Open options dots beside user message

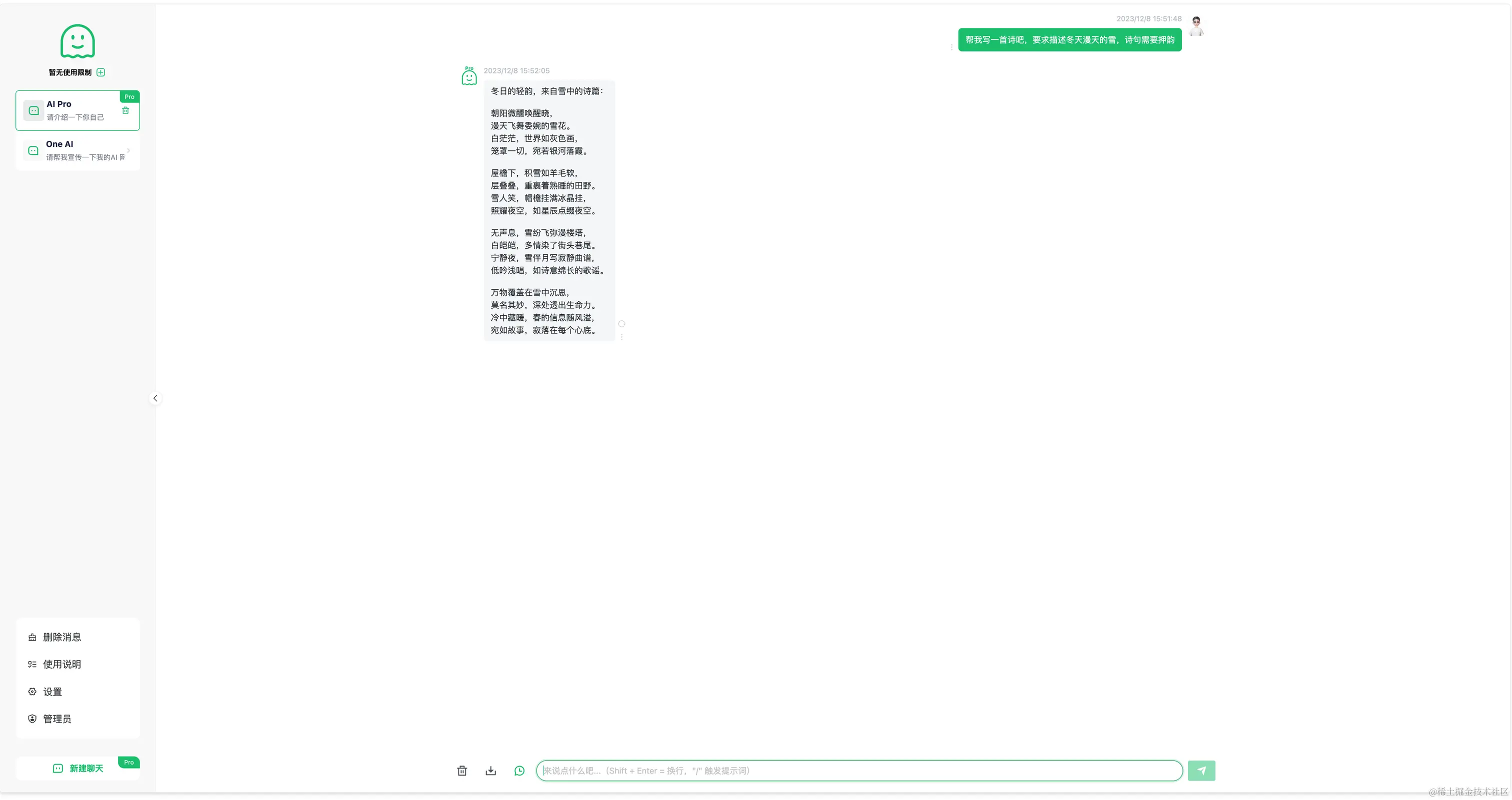(951, 47)
